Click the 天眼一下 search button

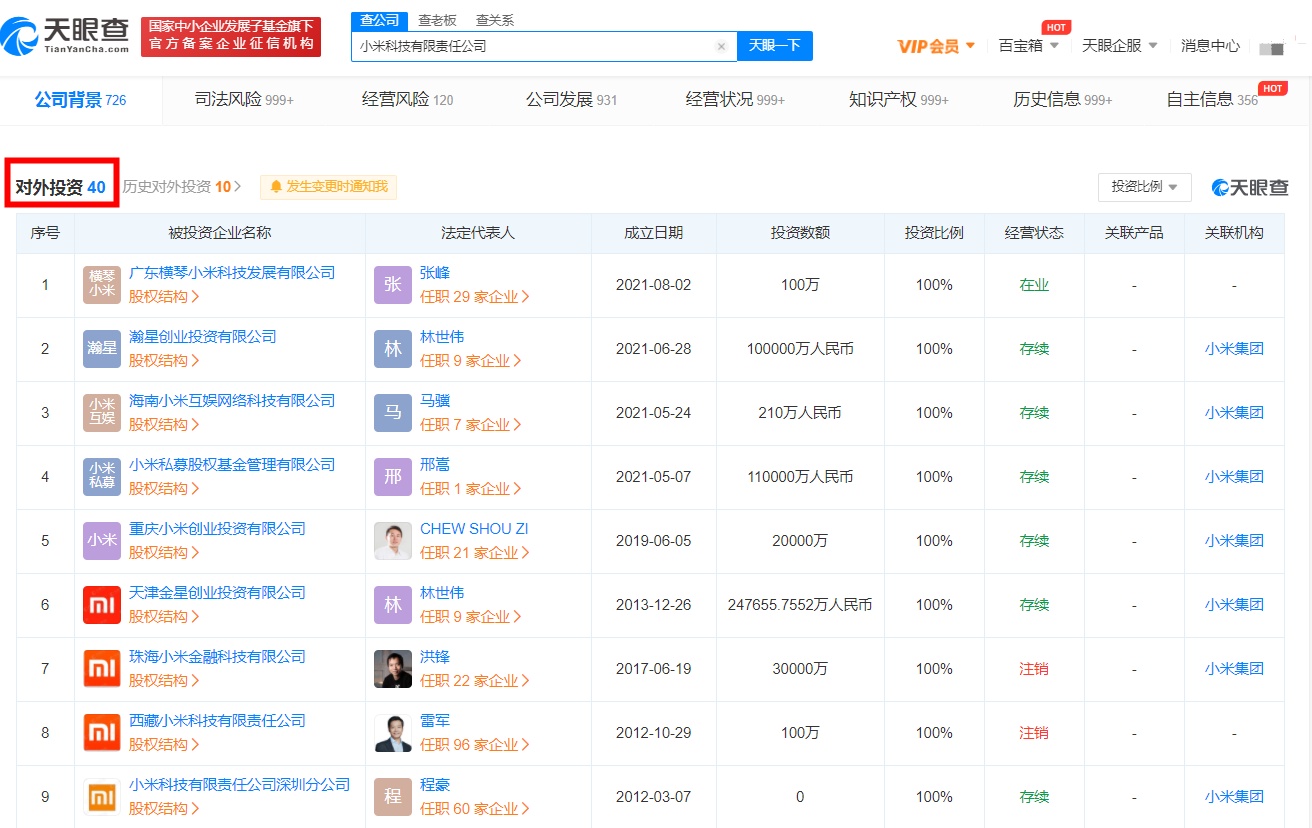tap(775, 46)
